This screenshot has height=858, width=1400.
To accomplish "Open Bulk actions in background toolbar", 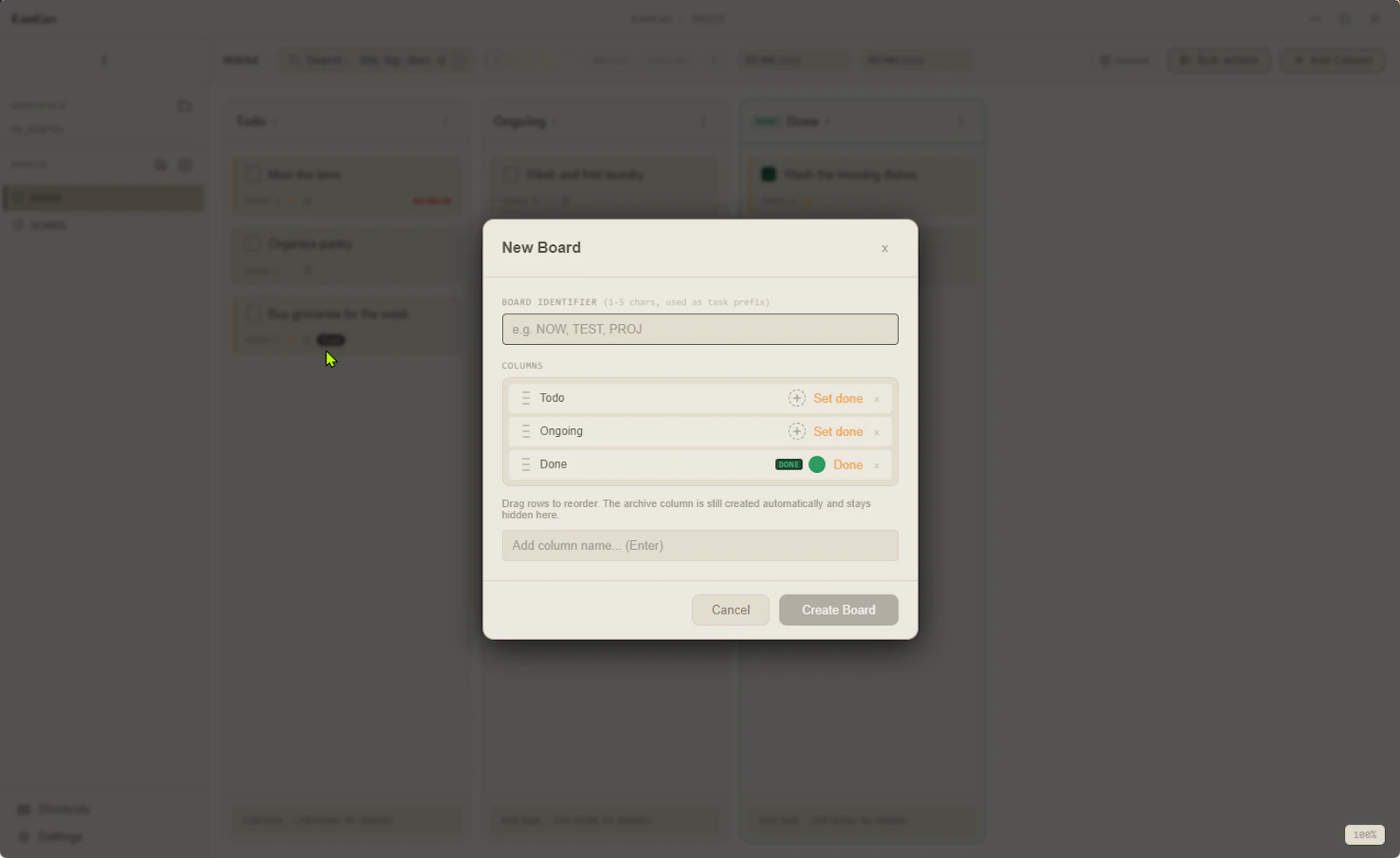I will pos(1219,60).
